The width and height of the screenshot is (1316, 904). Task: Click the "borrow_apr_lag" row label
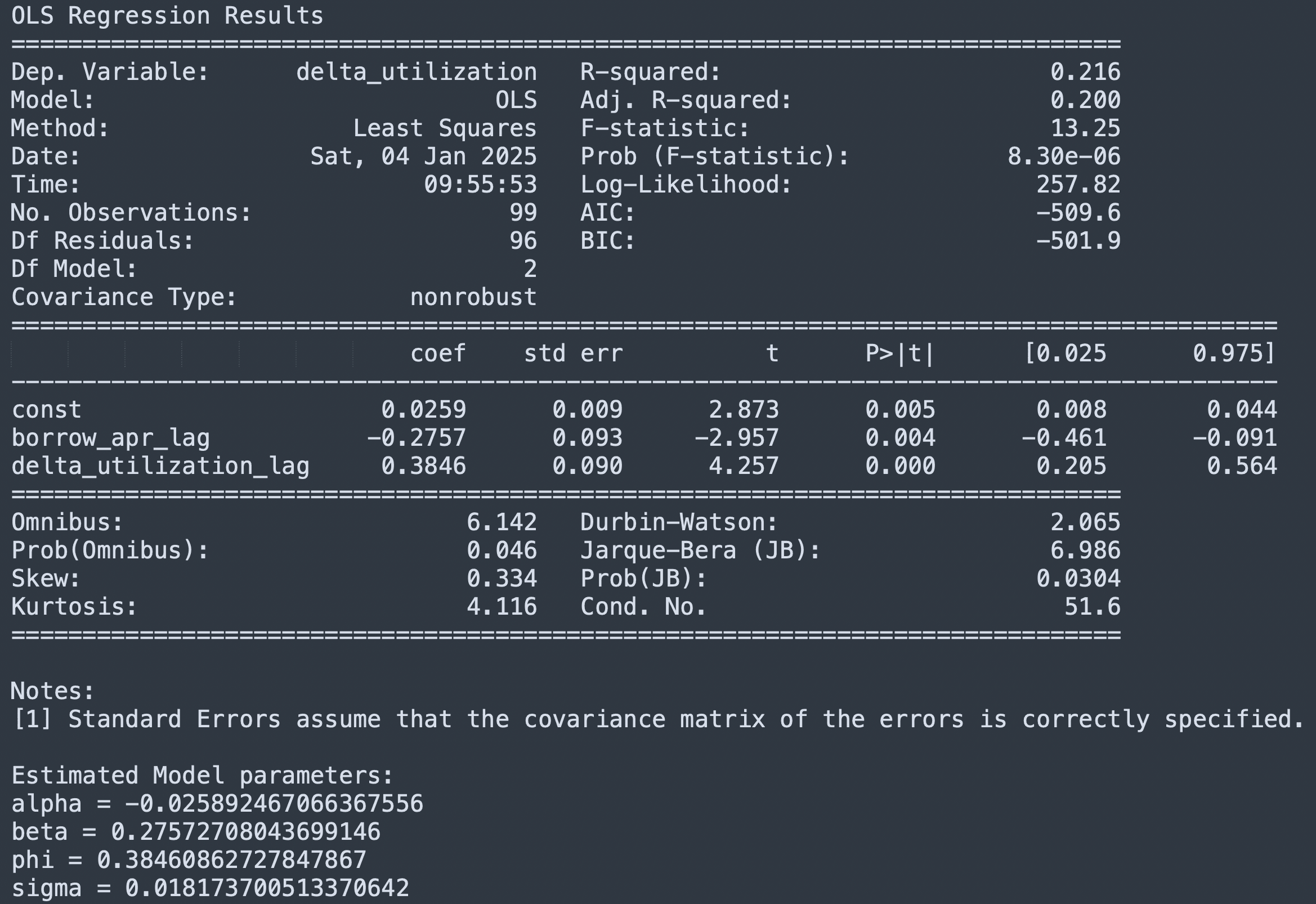(110, 438)
